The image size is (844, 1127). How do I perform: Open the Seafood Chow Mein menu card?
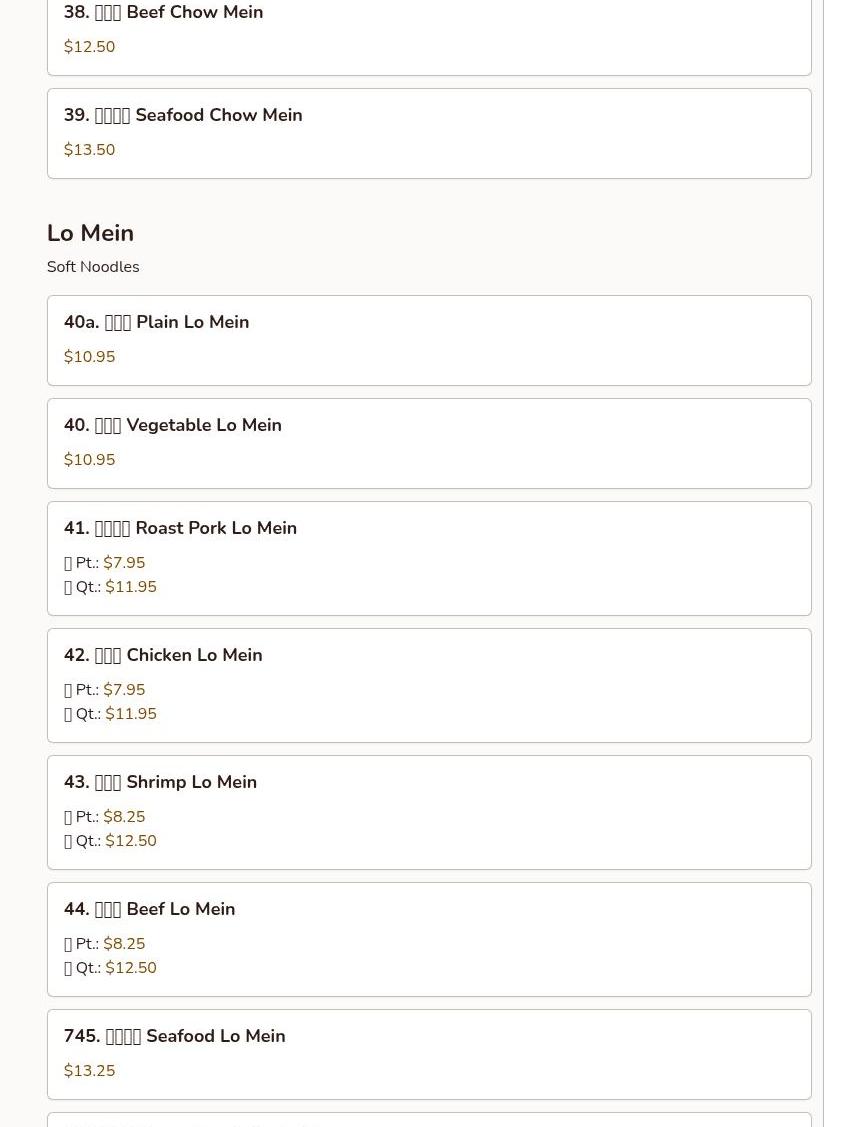(x=429, y=134)
